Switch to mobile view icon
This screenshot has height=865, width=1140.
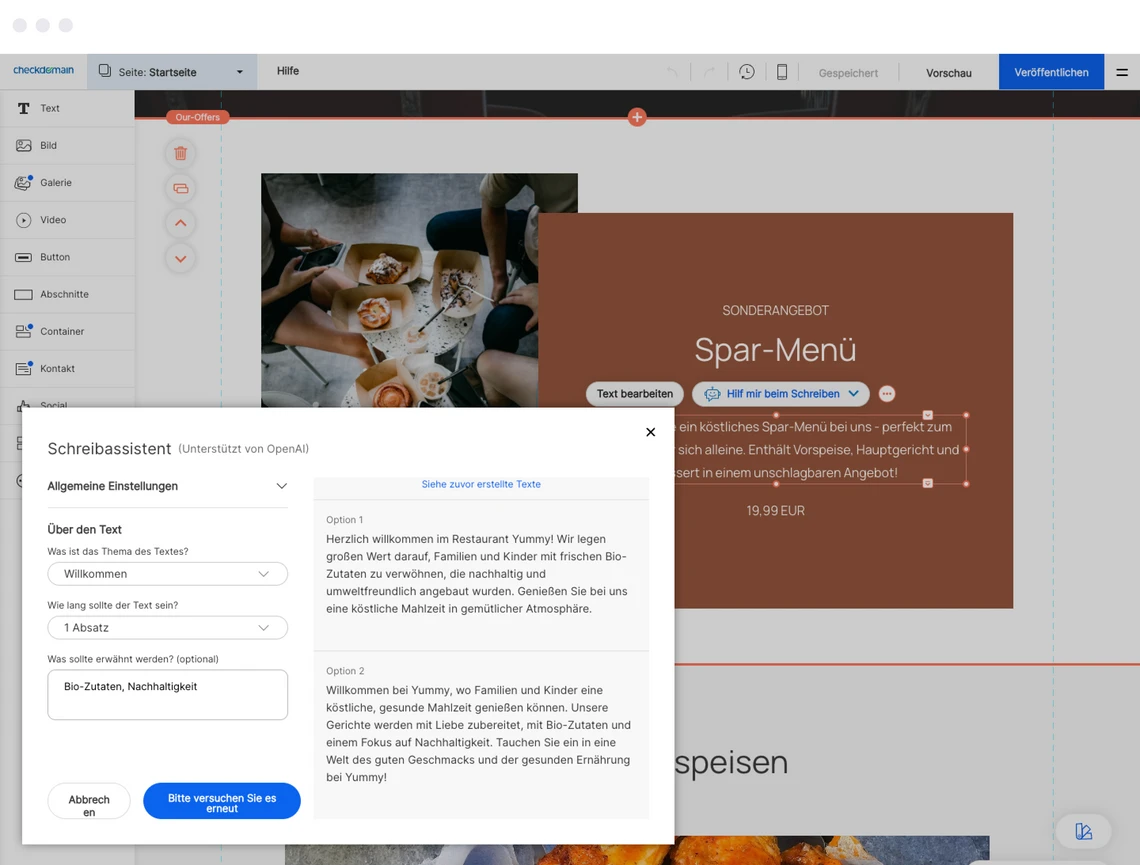point(782,72)
